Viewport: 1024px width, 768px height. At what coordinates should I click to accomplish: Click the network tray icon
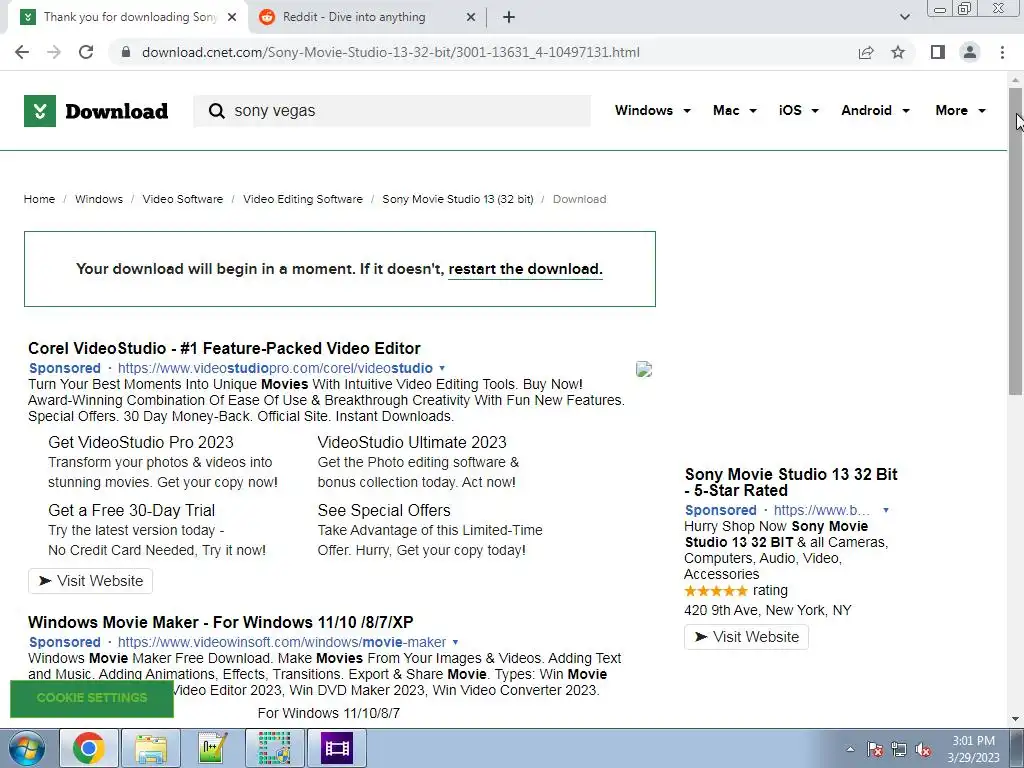point(899,749)
